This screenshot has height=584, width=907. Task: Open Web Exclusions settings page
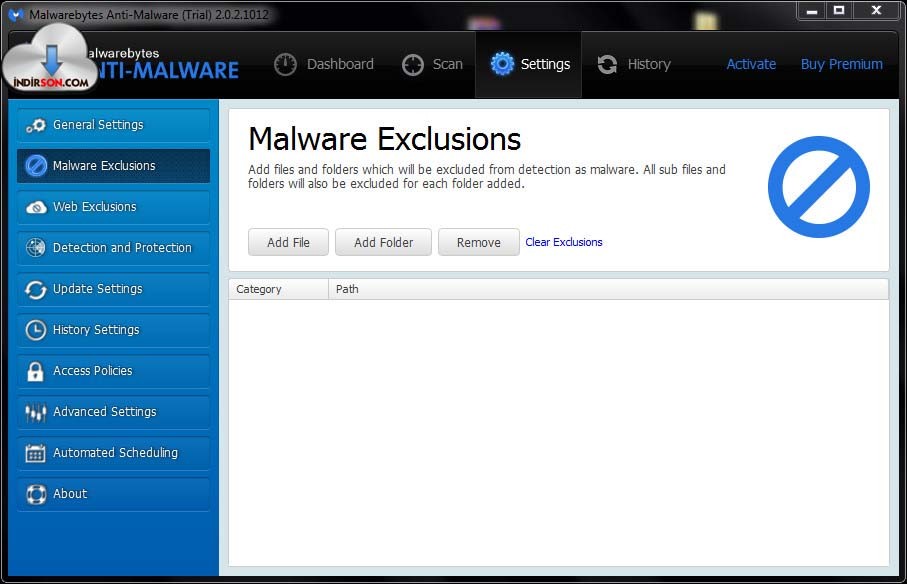click(x=113, y=207)
